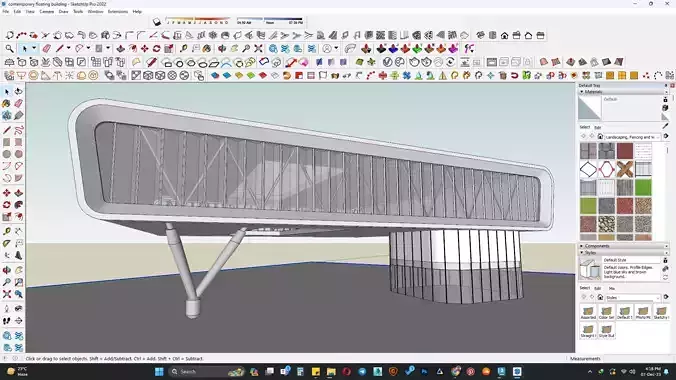676x380 pixels.
Task: Open the Photo Modeling styles folder
Action: pyautogui.click(x=643, y=313)
